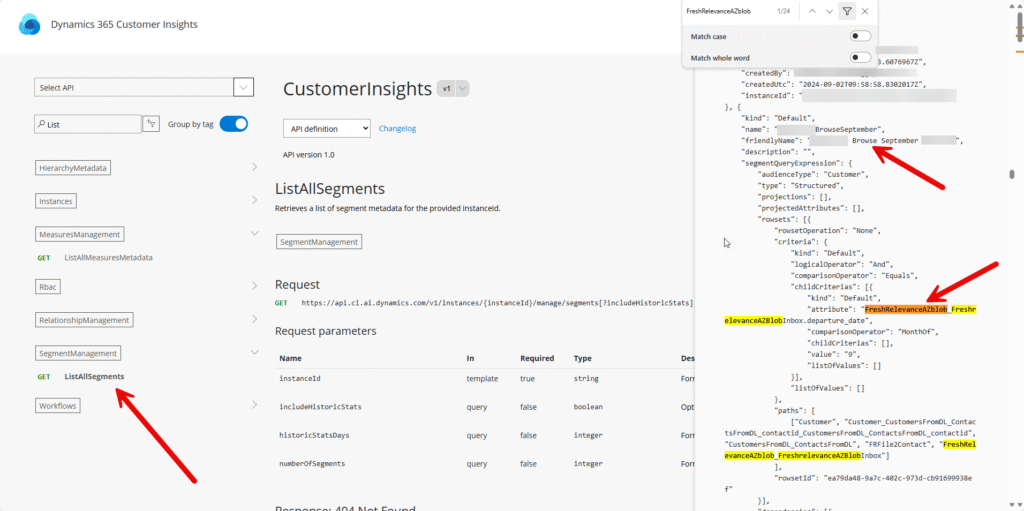1024x511 pixels.
Task: Click the instanceId parameter name
Action: (300, 378)
